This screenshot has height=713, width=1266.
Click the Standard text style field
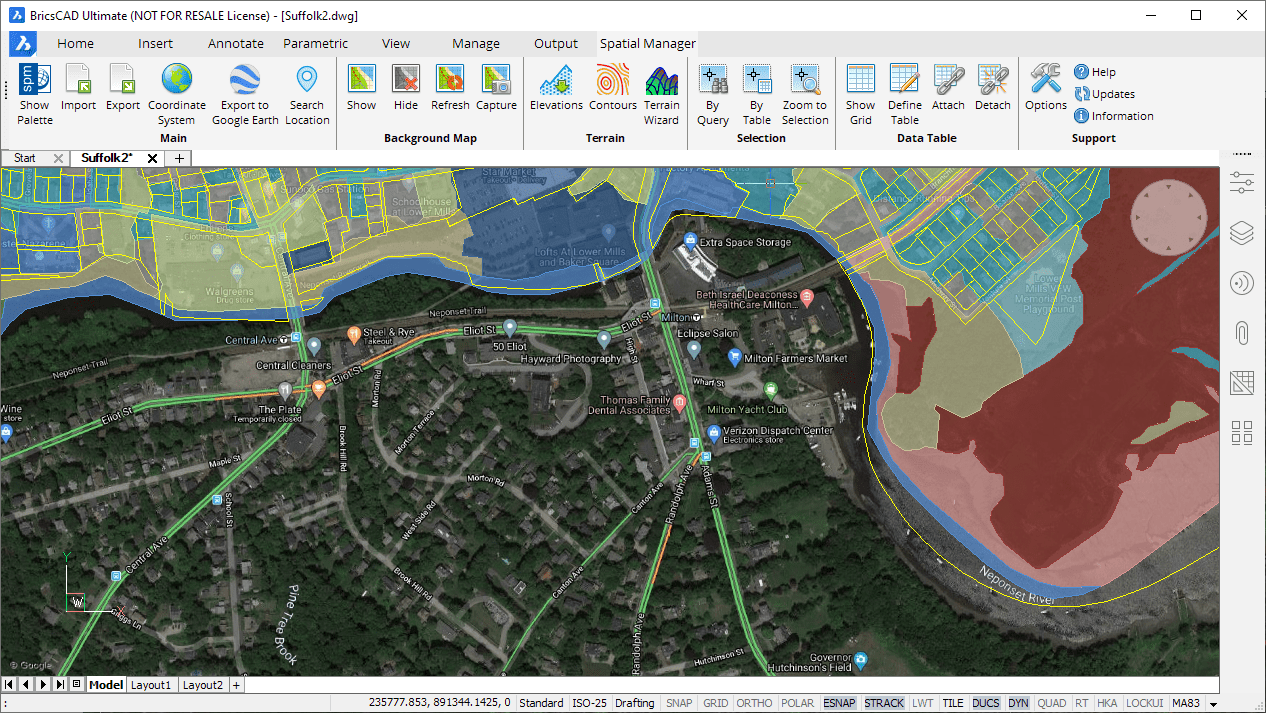pos(541,703)
